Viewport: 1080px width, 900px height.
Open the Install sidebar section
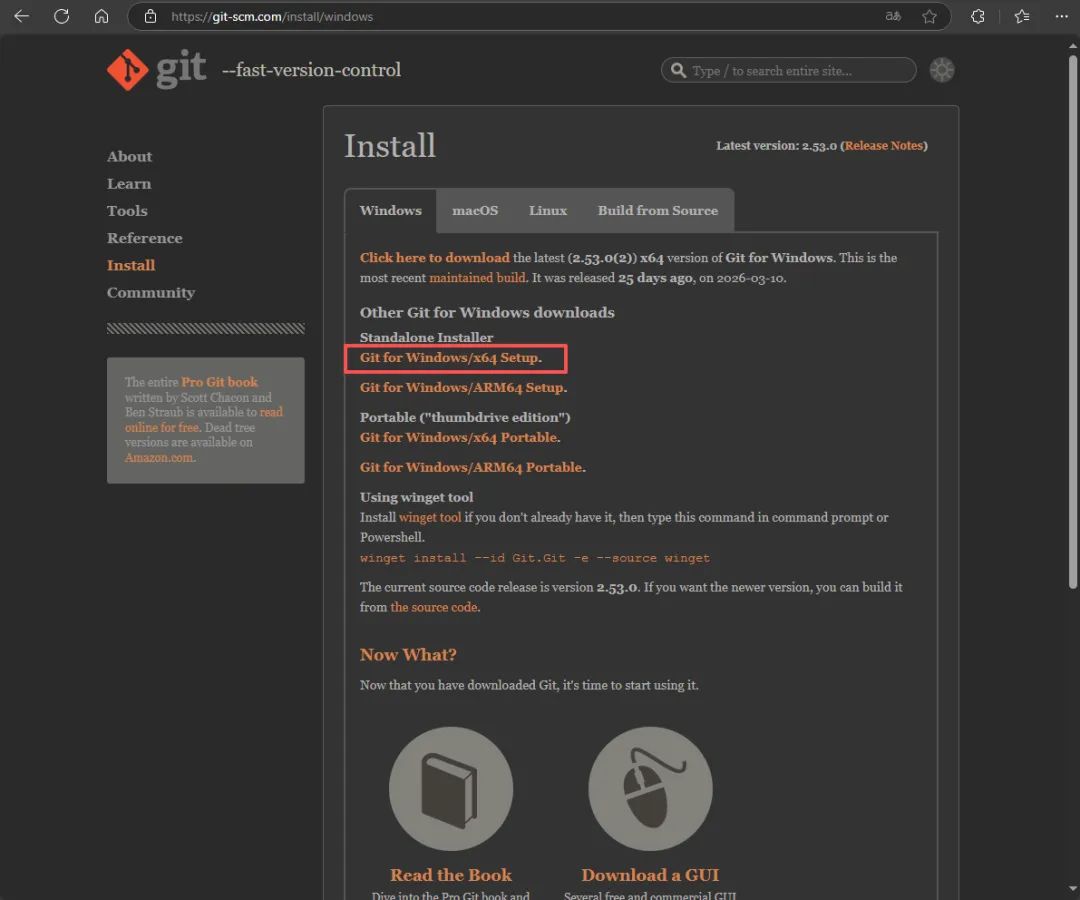pos(131,265)
